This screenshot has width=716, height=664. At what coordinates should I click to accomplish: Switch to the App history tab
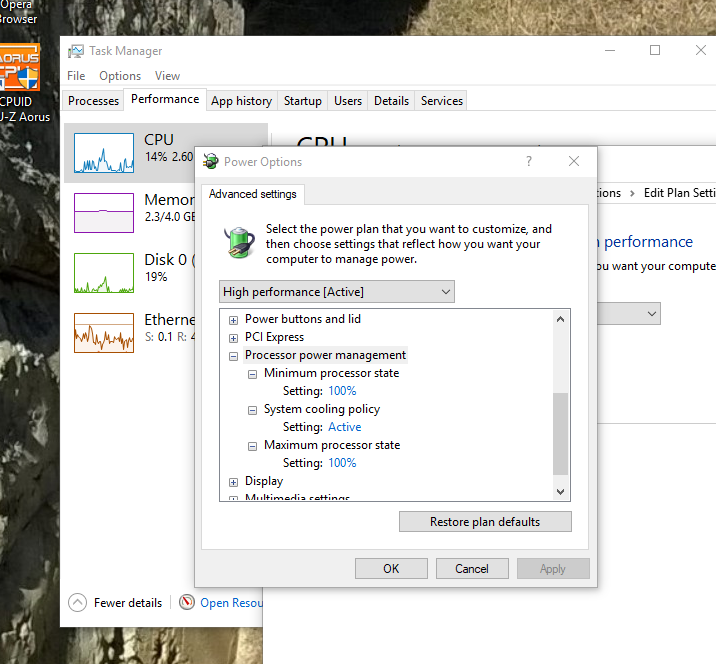click(242, 100)
